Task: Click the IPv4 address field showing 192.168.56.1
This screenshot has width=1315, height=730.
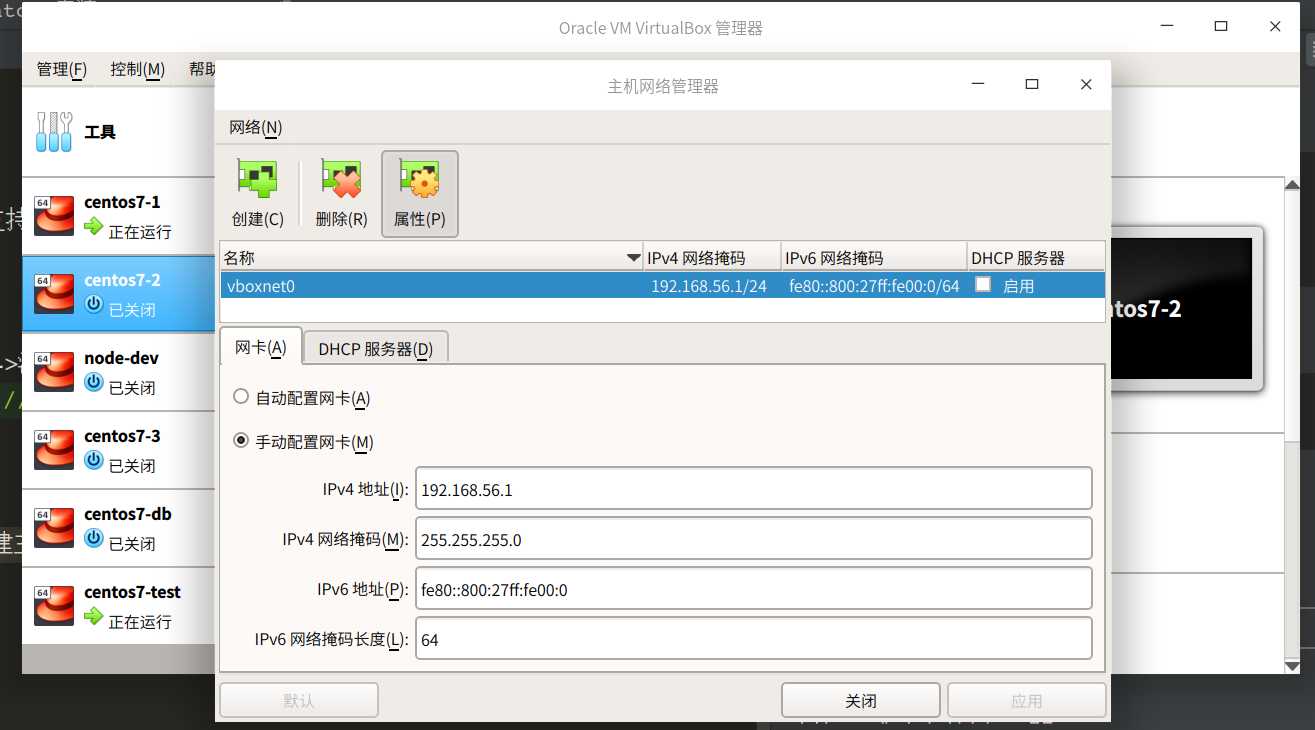Action: coord(754,489)
